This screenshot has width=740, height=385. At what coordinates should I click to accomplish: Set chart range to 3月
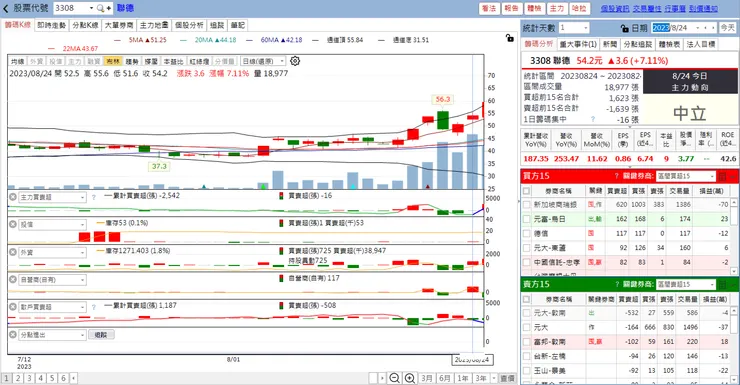click(427, 378)
